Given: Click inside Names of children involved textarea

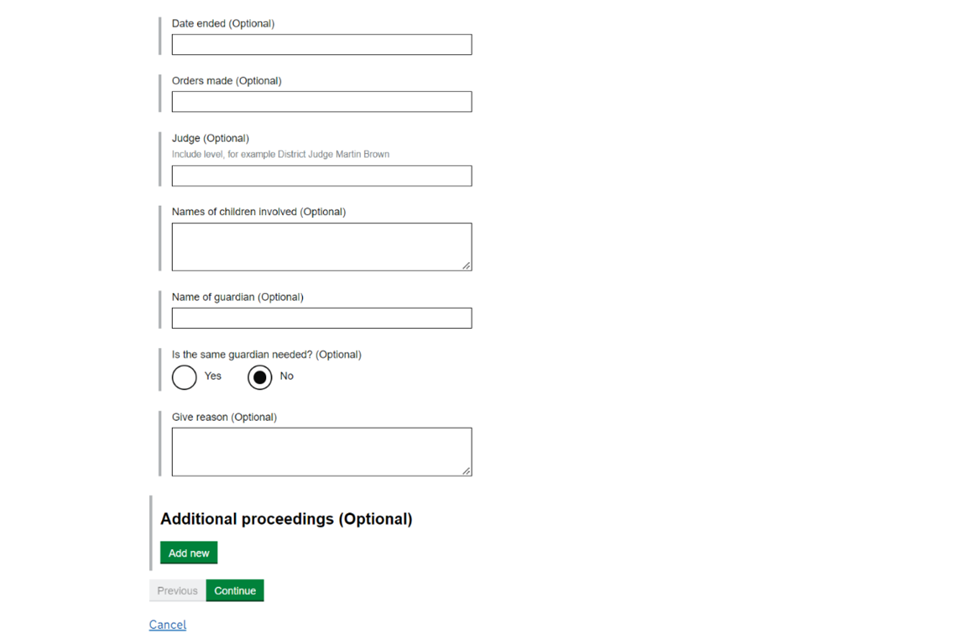Looking at the screenshot, I should pyautogui.click(x=321, y=246).
